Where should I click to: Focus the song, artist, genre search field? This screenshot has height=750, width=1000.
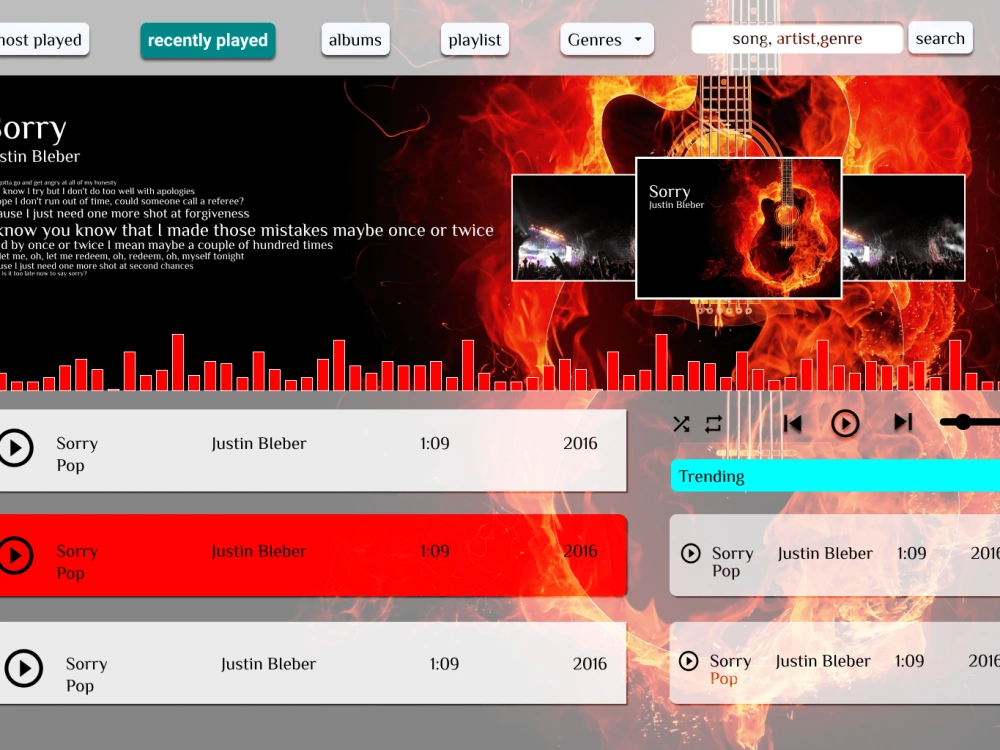pos(797,38)
